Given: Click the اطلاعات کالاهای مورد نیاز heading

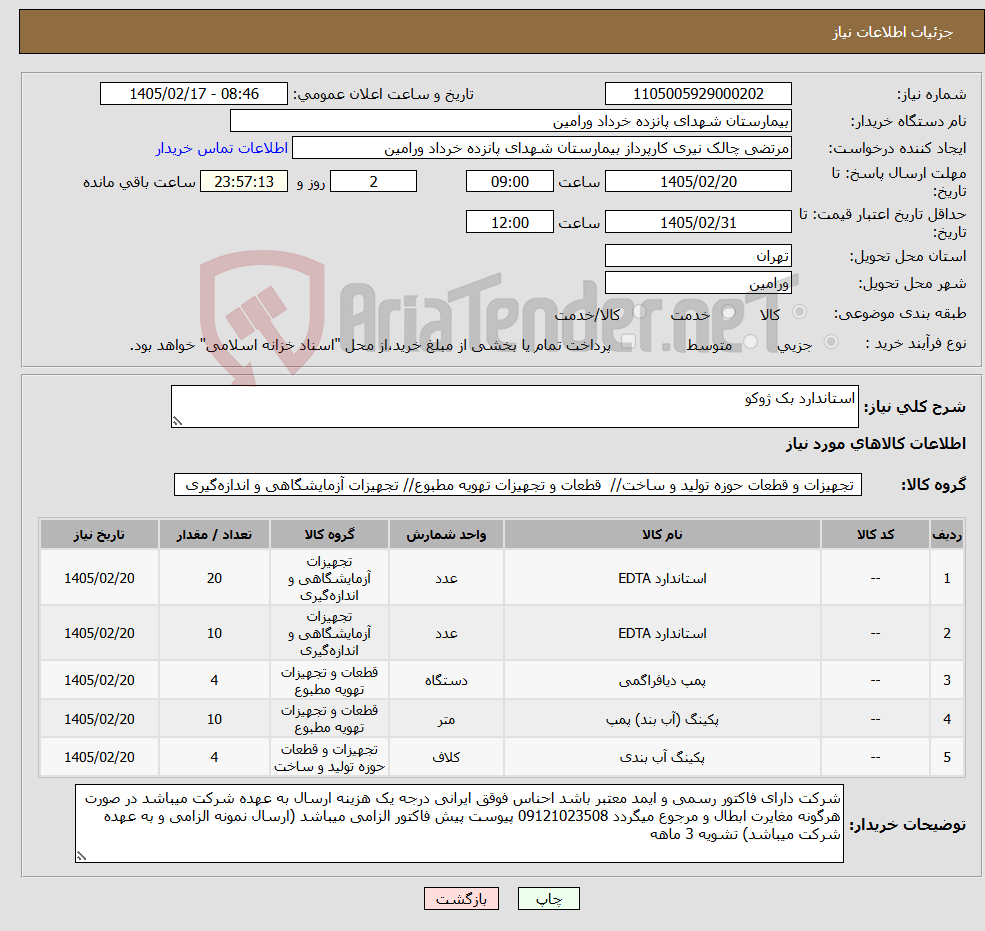Looking at the screenshot, I should 876,444.
